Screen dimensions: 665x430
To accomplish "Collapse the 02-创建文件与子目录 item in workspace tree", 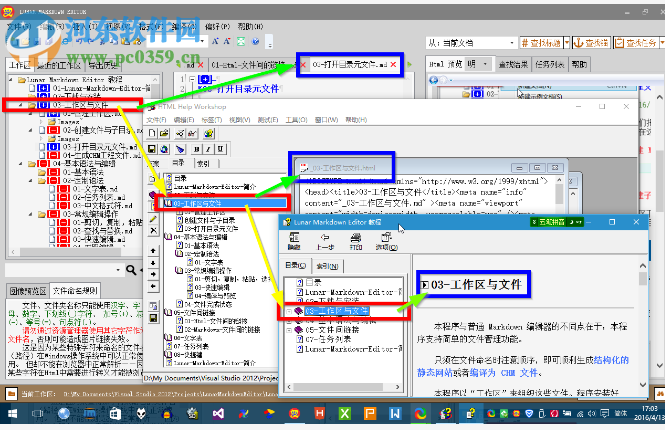I will (31, 130).
